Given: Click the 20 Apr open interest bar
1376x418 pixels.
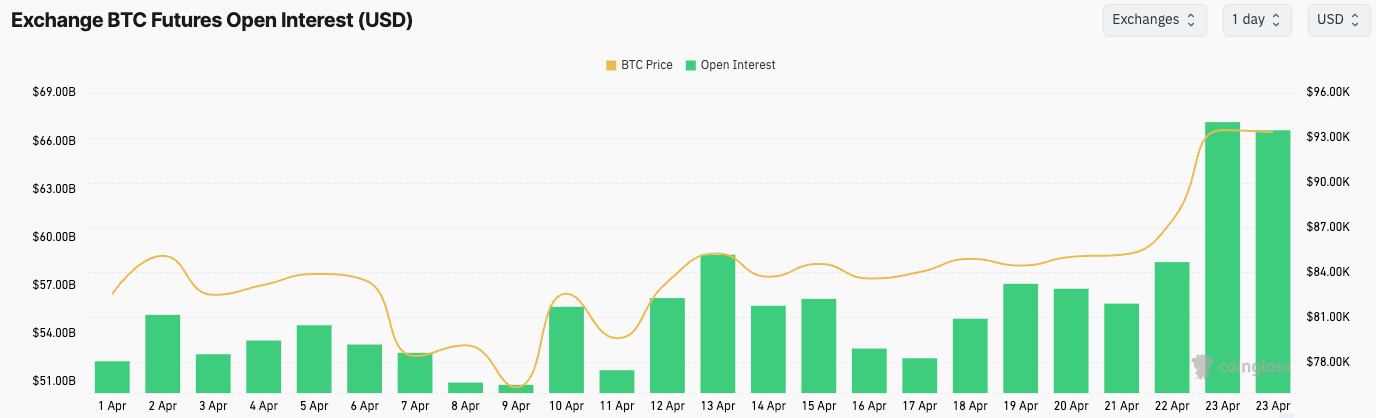Looking at the screenshot, I should (1071, 341).
